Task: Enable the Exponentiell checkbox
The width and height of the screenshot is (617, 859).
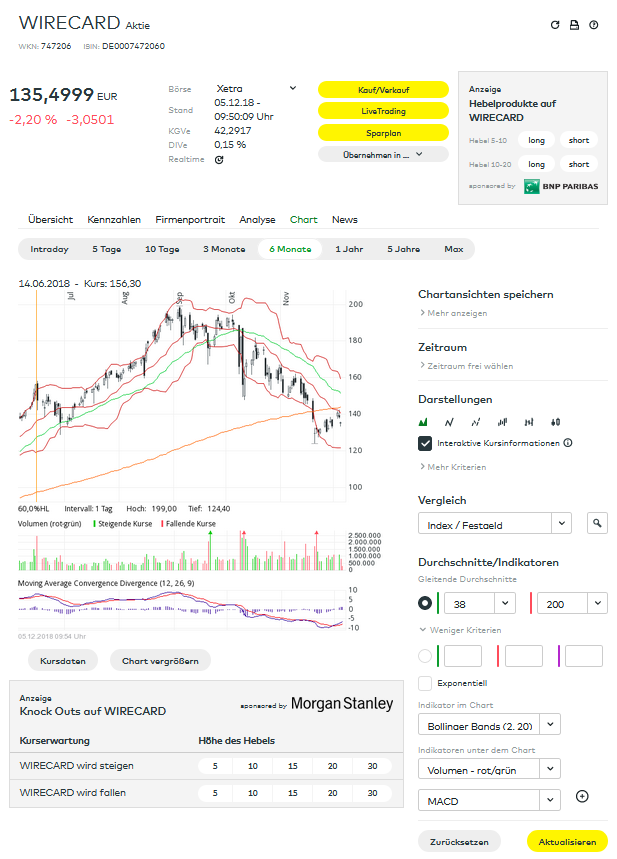Action: tap(425, 683)
